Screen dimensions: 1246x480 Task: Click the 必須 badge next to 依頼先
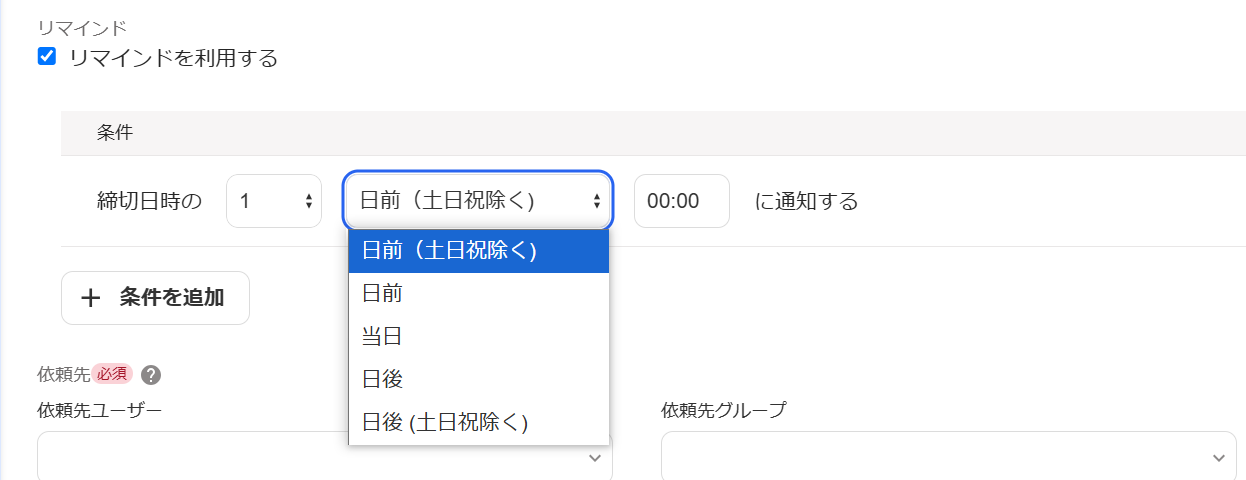click(x=112, y=374)
